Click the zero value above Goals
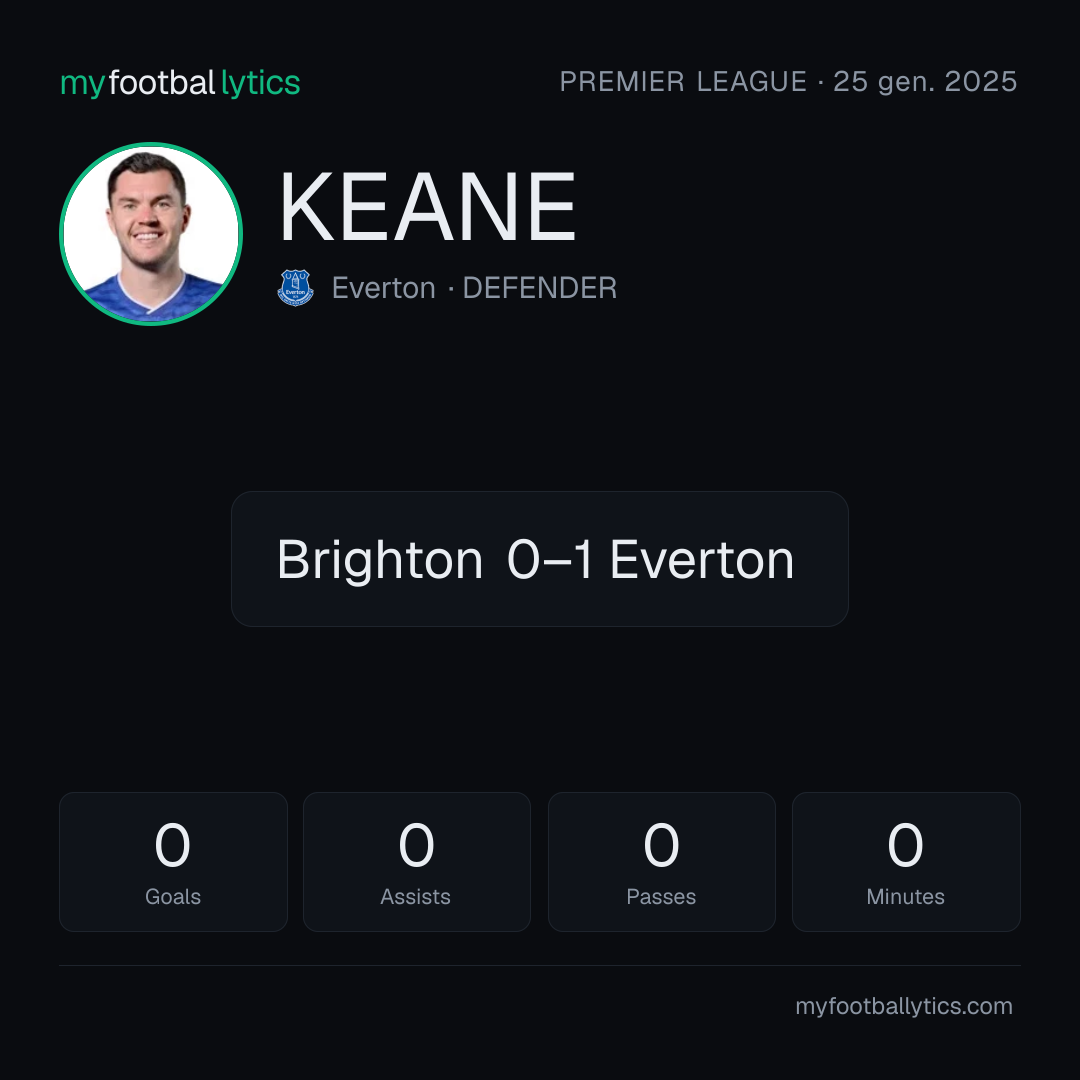 point(172,845)
